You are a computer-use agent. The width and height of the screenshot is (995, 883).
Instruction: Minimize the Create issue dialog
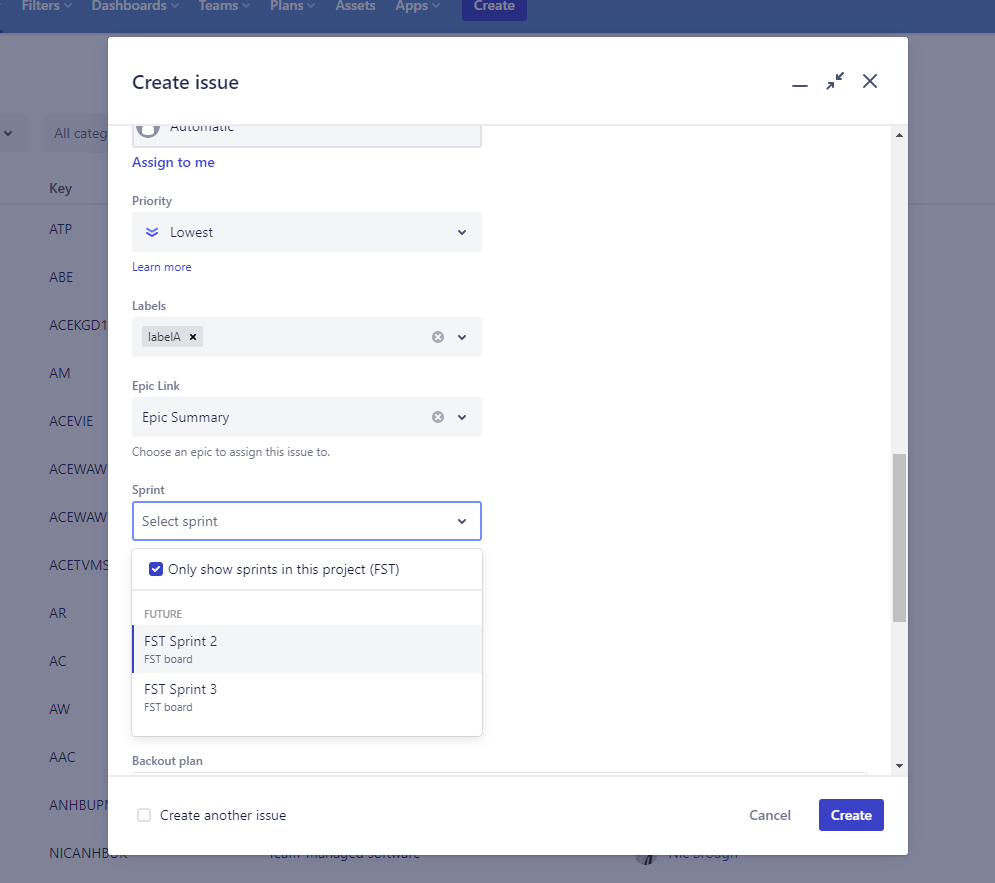click(800, 84)
